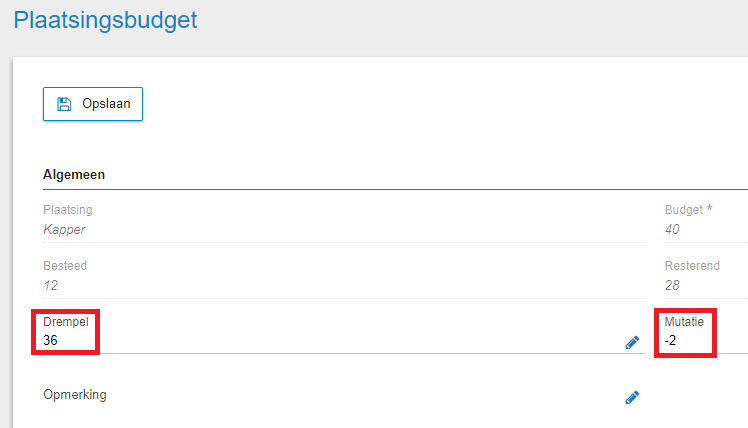Select the Plaatsing value Kapper
Image resolution: width=748 pixels, height=428 pixels.
tap(64, 230)
